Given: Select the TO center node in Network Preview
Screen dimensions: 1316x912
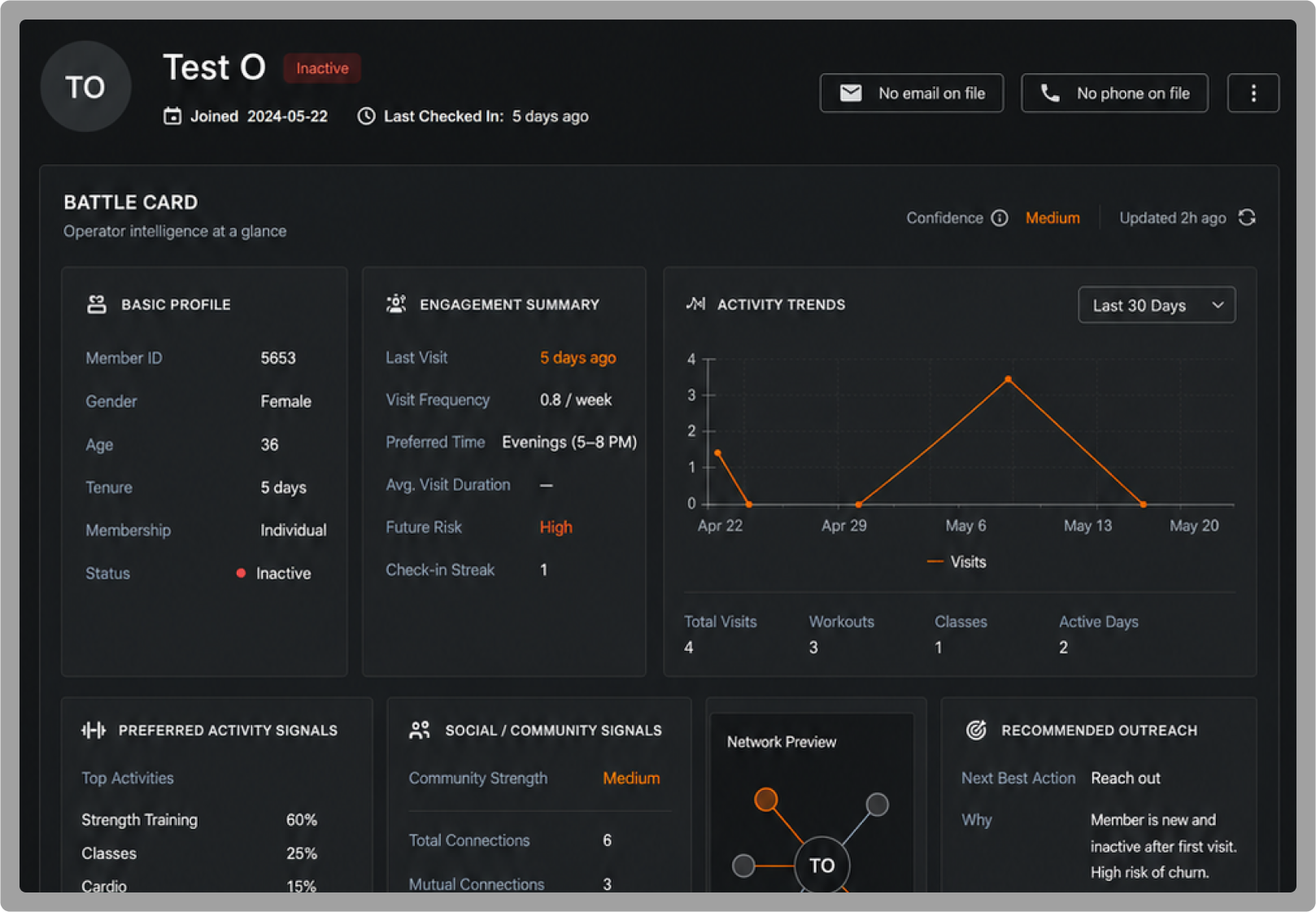Looking at the screenshot, I should point(821,865).
